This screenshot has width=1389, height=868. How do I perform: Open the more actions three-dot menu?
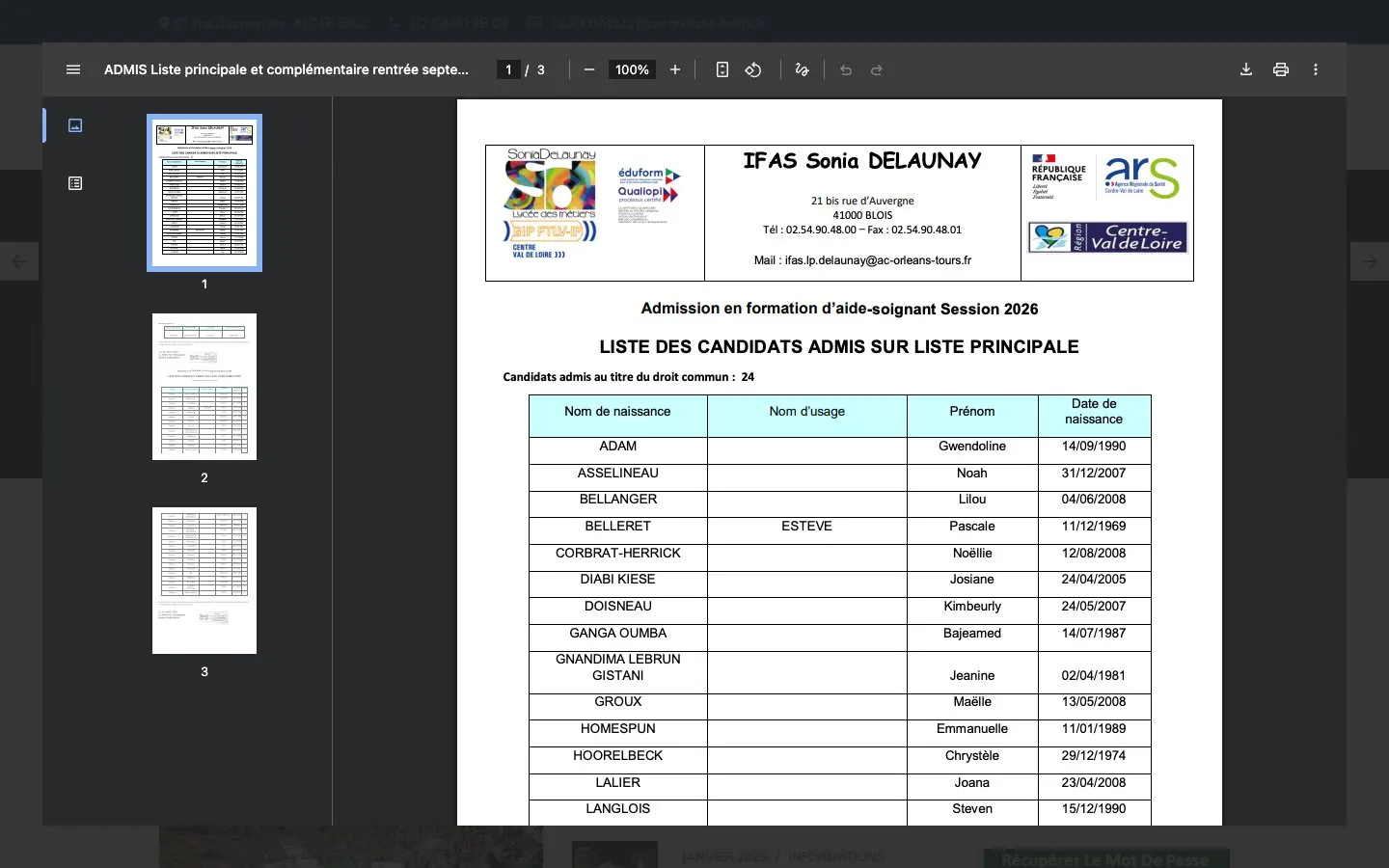coord(1316,69)
